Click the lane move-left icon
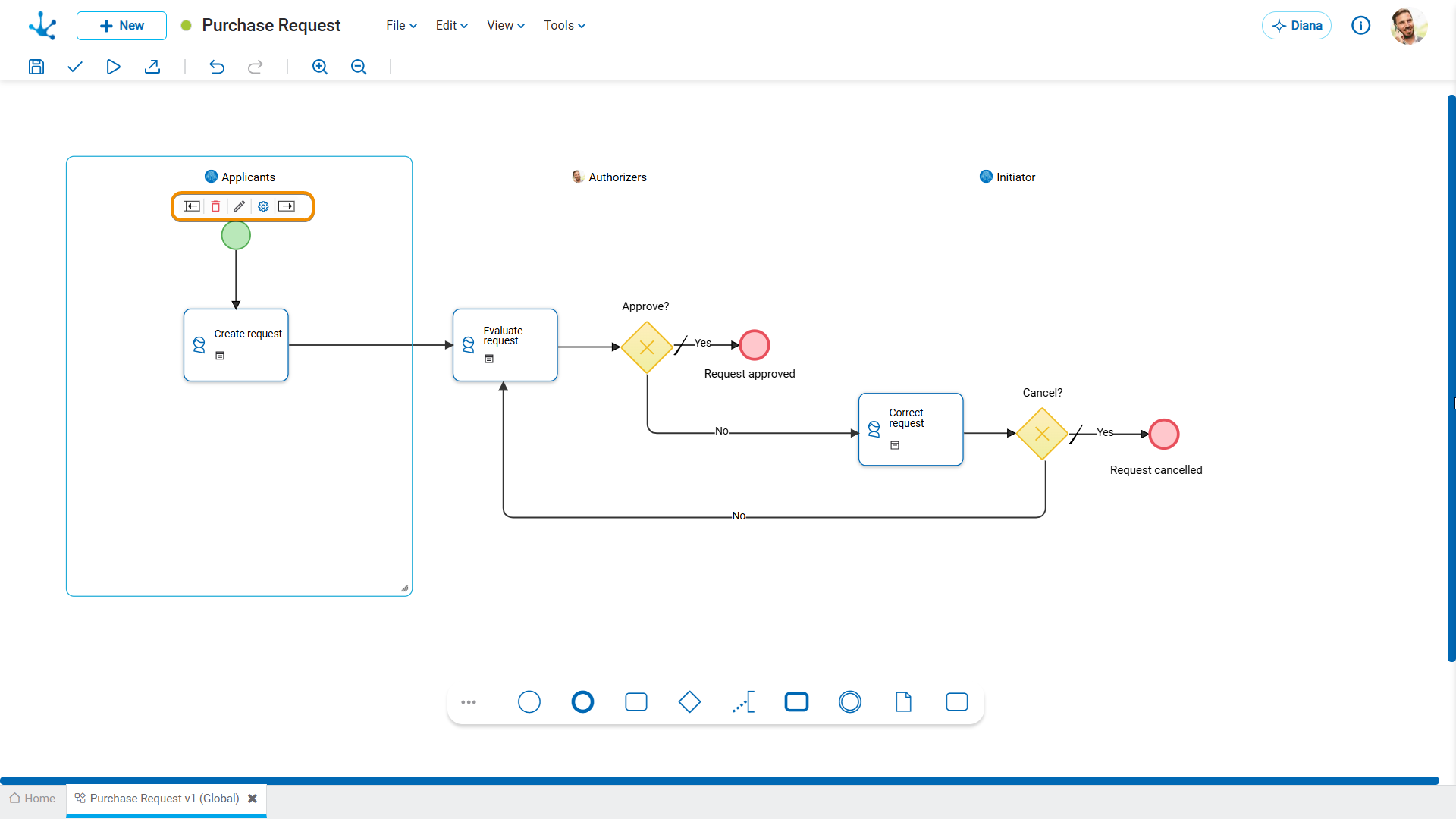This screenshot has height=819, width=1456. [192, 206]
